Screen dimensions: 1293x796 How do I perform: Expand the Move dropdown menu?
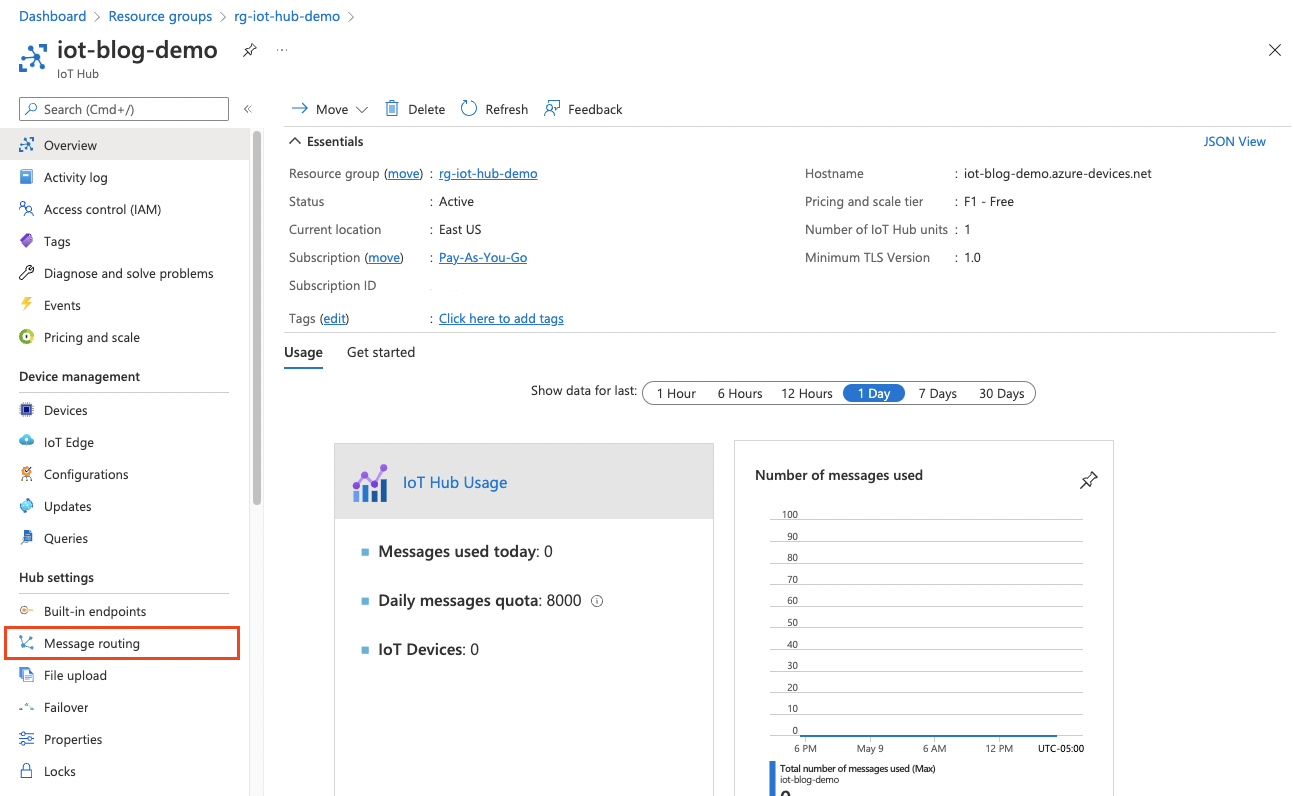pos(361,109)
